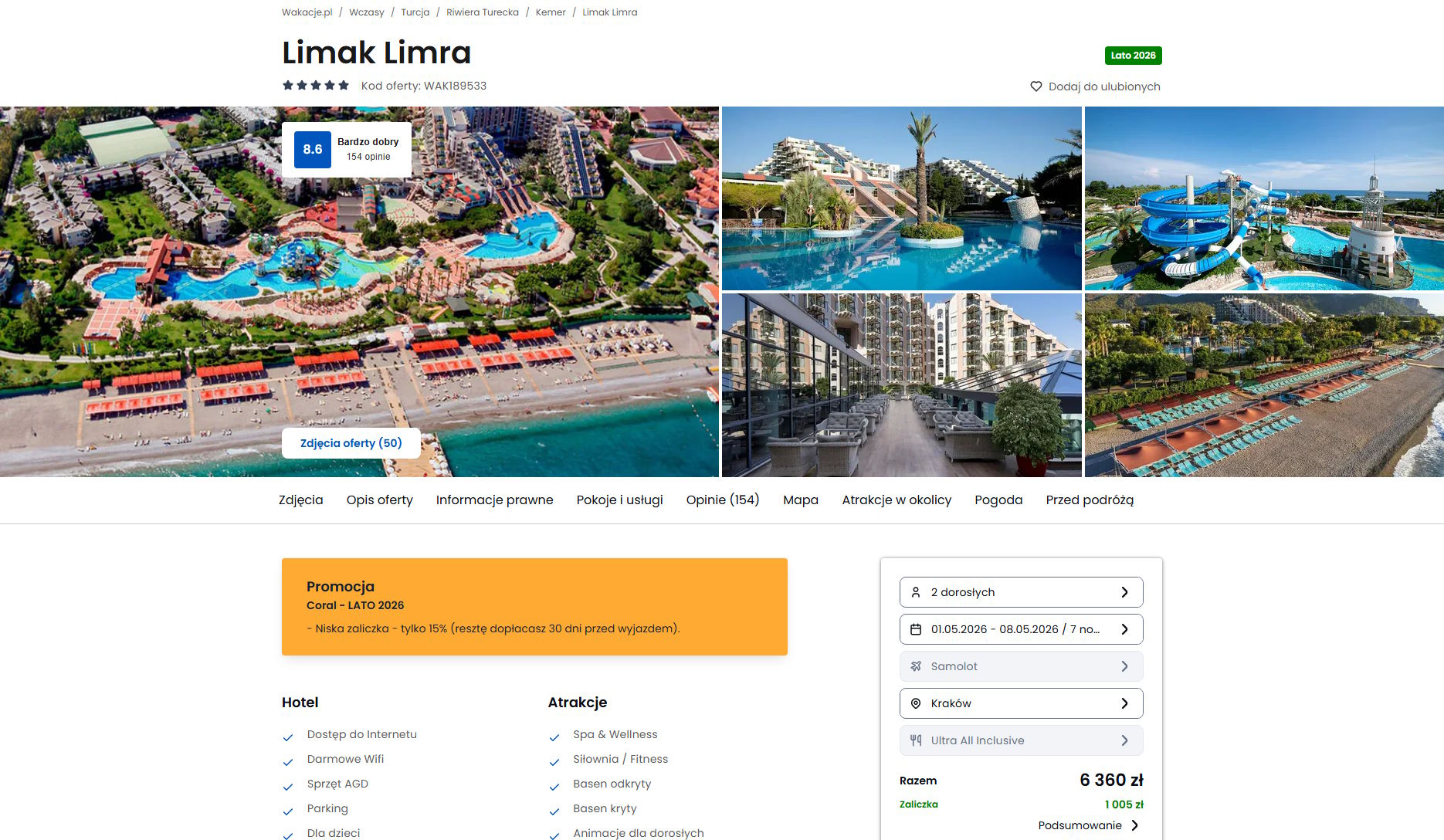This screenshot has width=1444, height=840.
Task: Click the location pin icon beside Kraków
Action: tap(916, 703)
